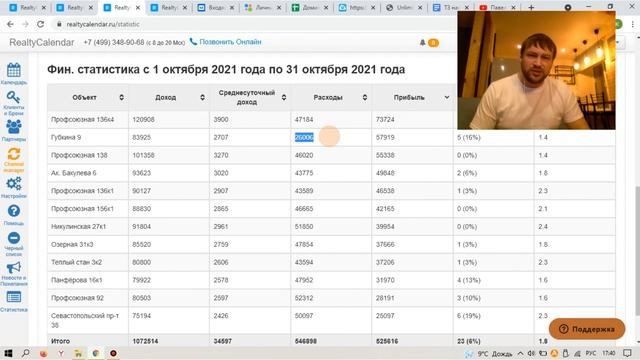Click income value 120908
Viewport: 640px width, 360px height.
143,120
